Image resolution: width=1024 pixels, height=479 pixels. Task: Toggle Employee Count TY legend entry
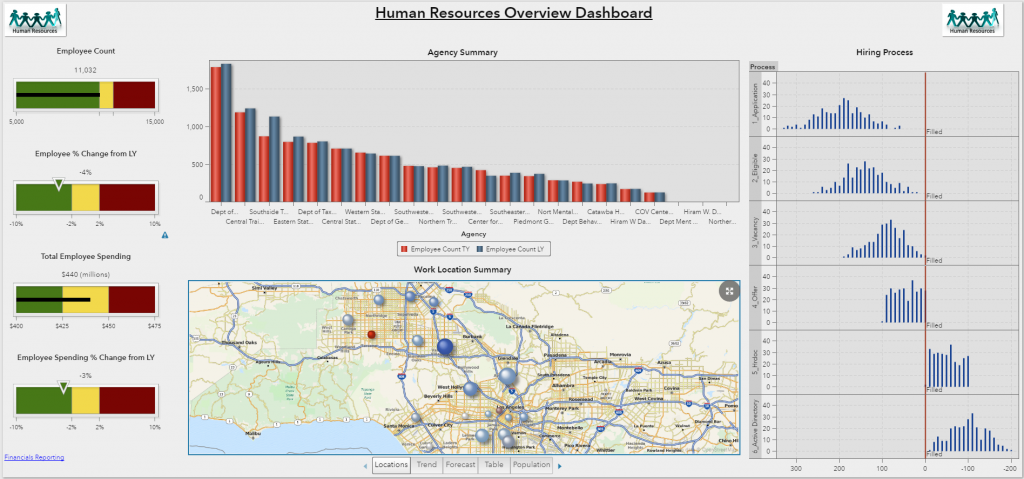437,247
